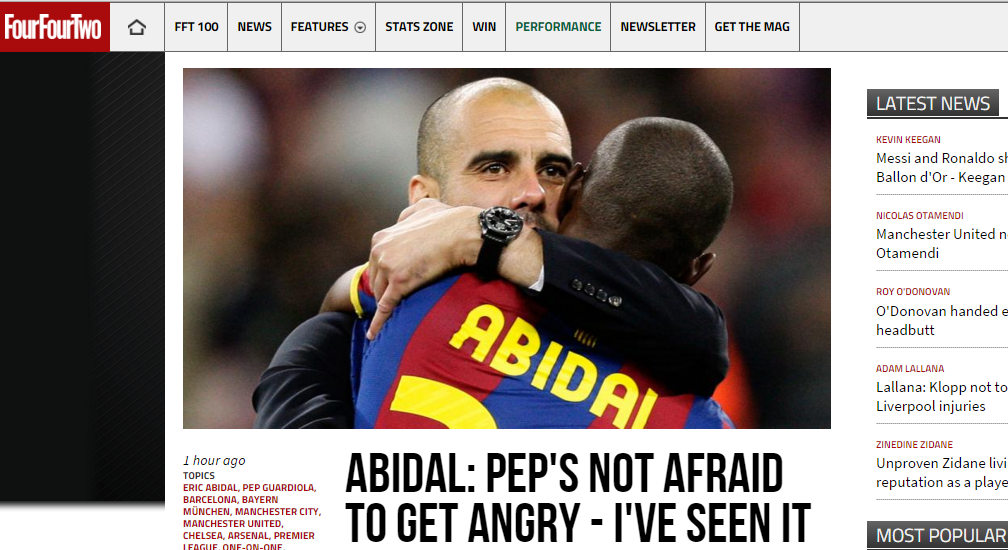Open O'Donovan headbutt news story

click(942, 321)
